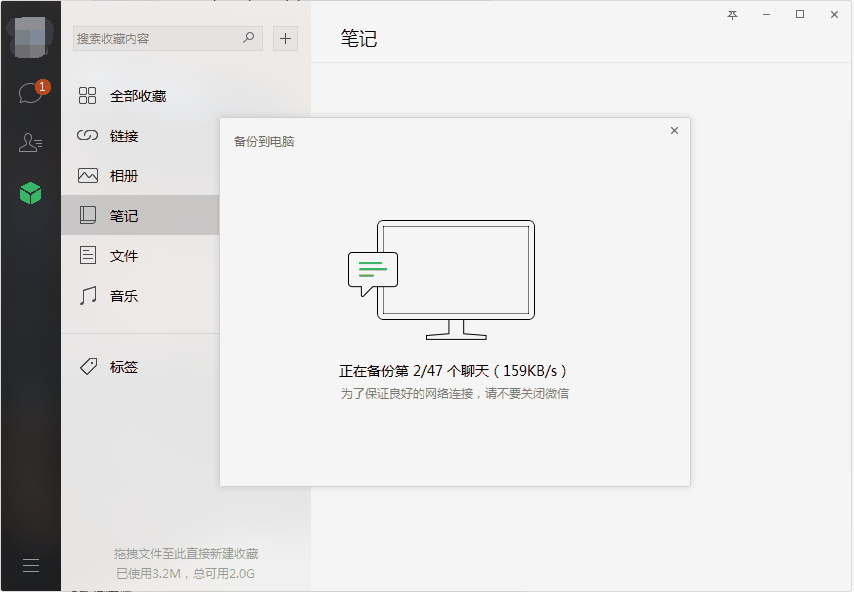
Task: Pin the window on top
Action: pos(733,15)
